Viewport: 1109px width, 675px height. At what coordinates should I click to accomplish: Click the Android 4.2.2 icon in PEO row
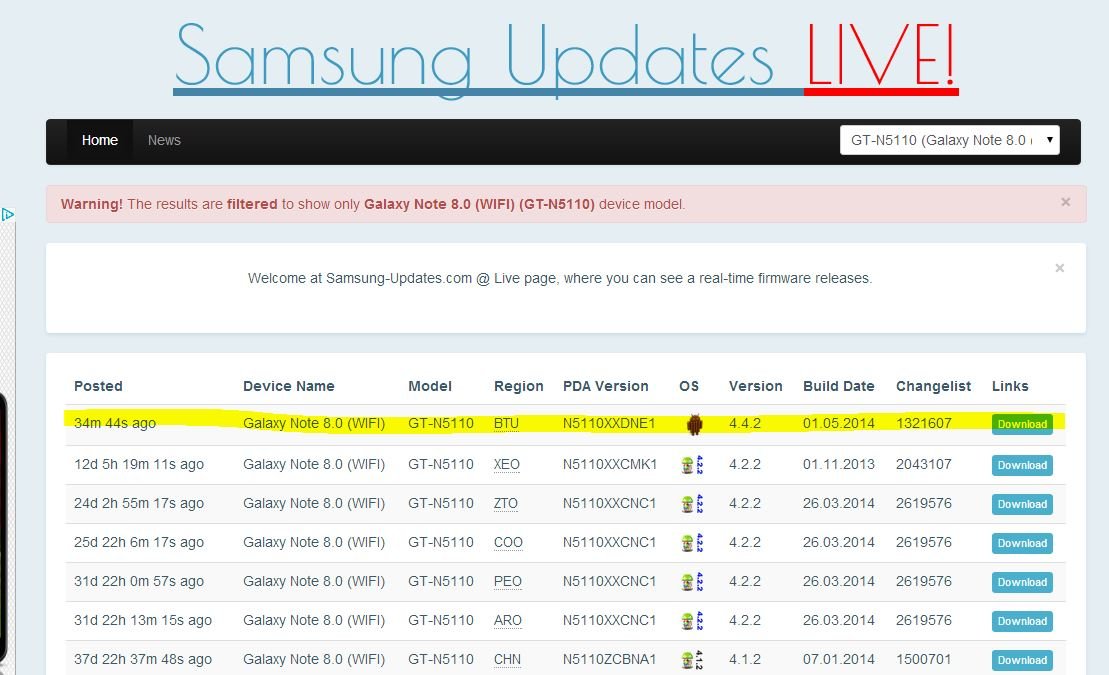pyautogui.click(x=692, y=582)
